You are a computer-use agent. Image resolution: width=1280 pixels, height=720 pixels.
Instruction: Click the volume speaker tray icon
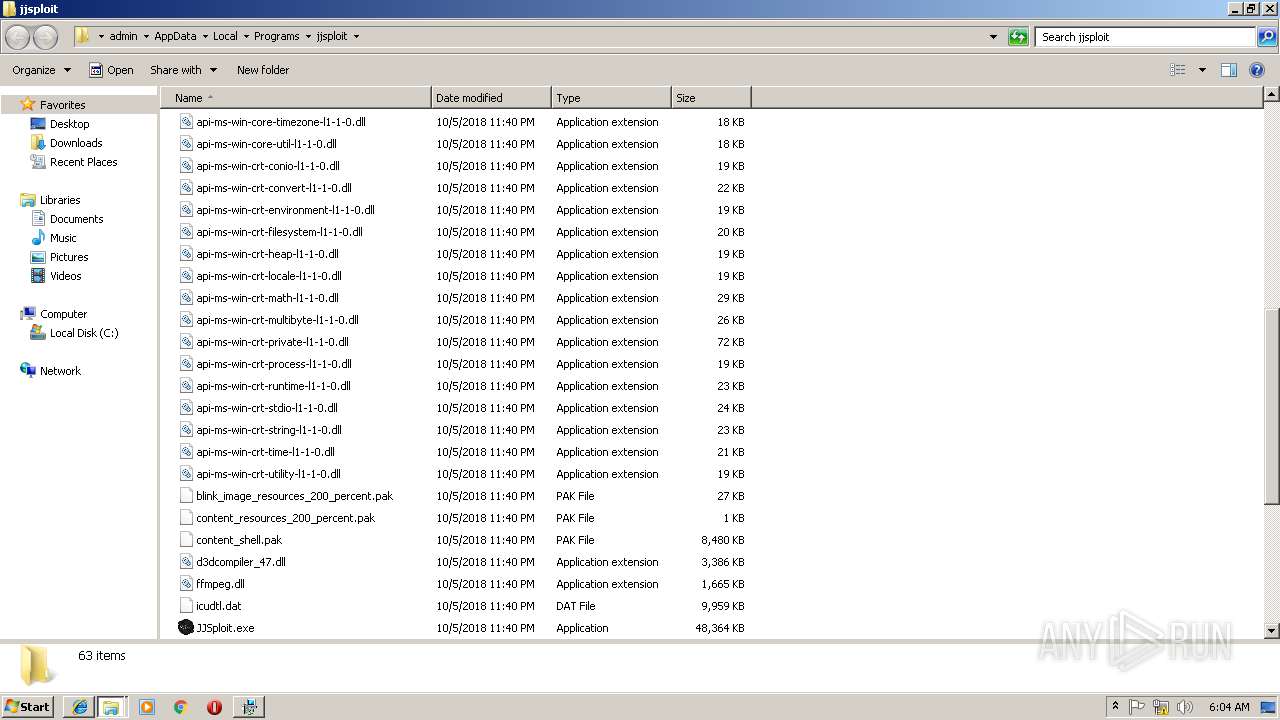1185,707
